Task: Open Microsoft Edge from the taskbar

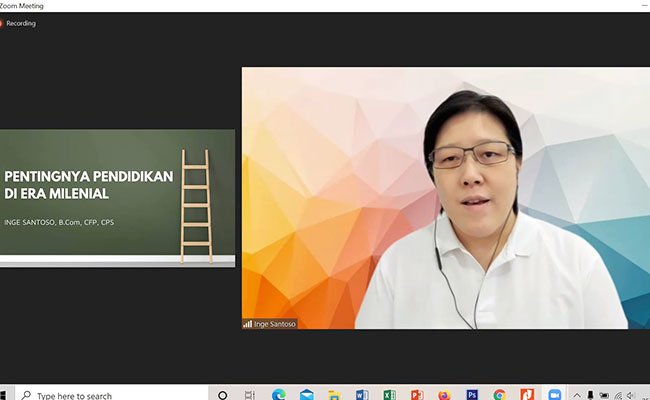Action: [x=279, y=394]
